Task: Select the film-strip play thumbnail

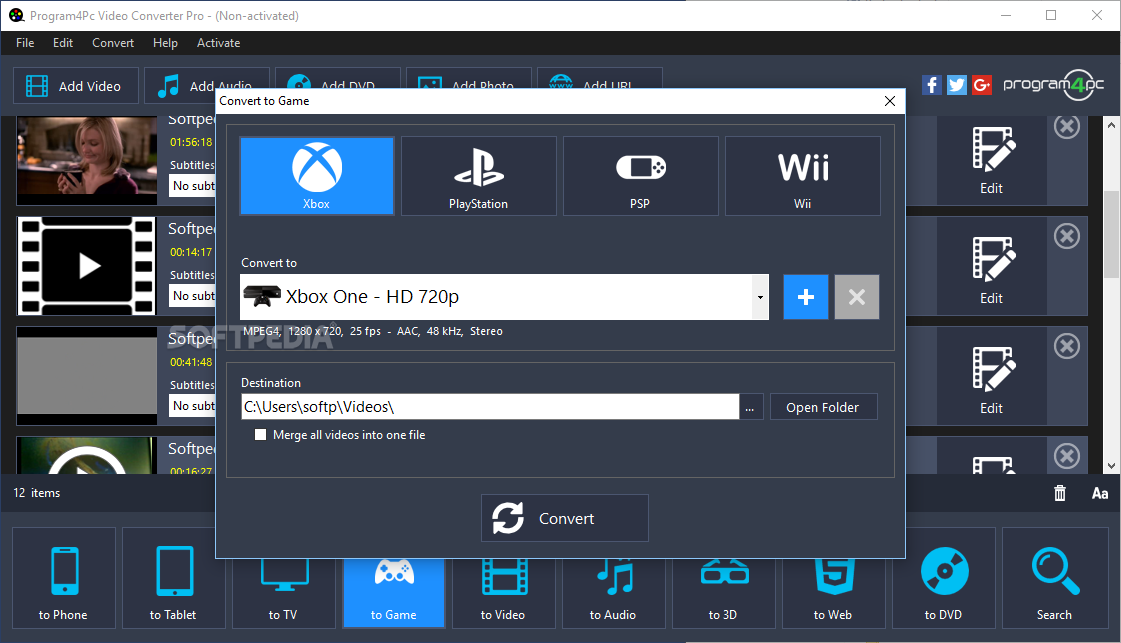Action: [x=87, y=266]
